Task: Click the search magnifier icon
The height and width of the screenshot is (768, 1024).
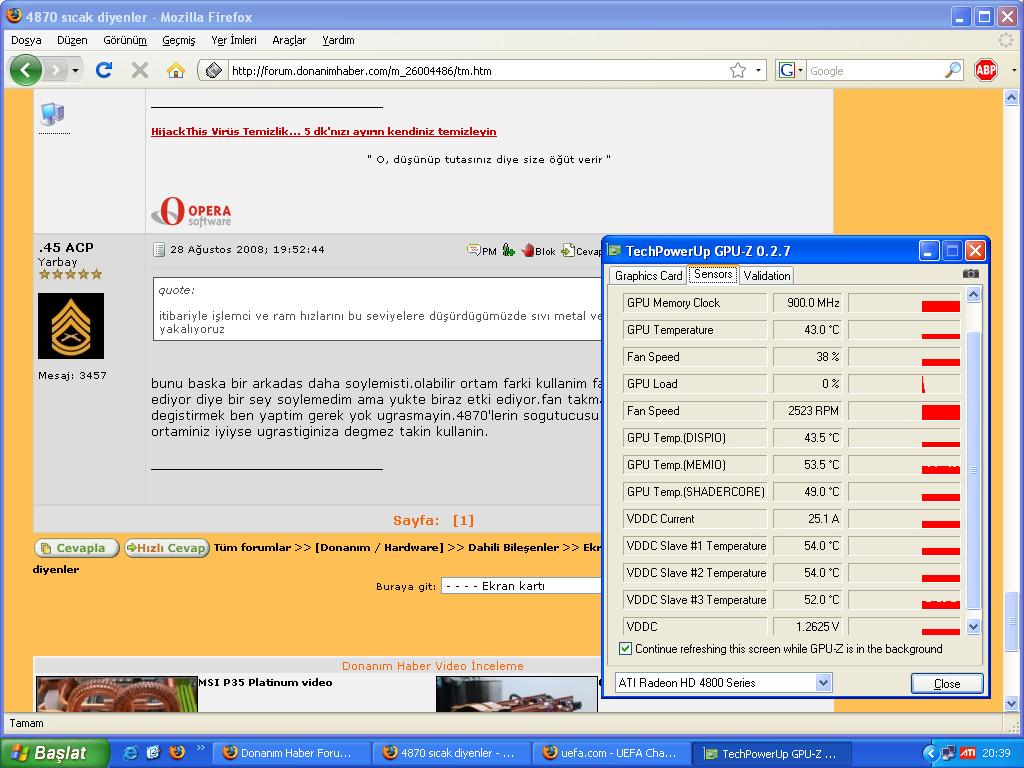Action: pos(953,70)
